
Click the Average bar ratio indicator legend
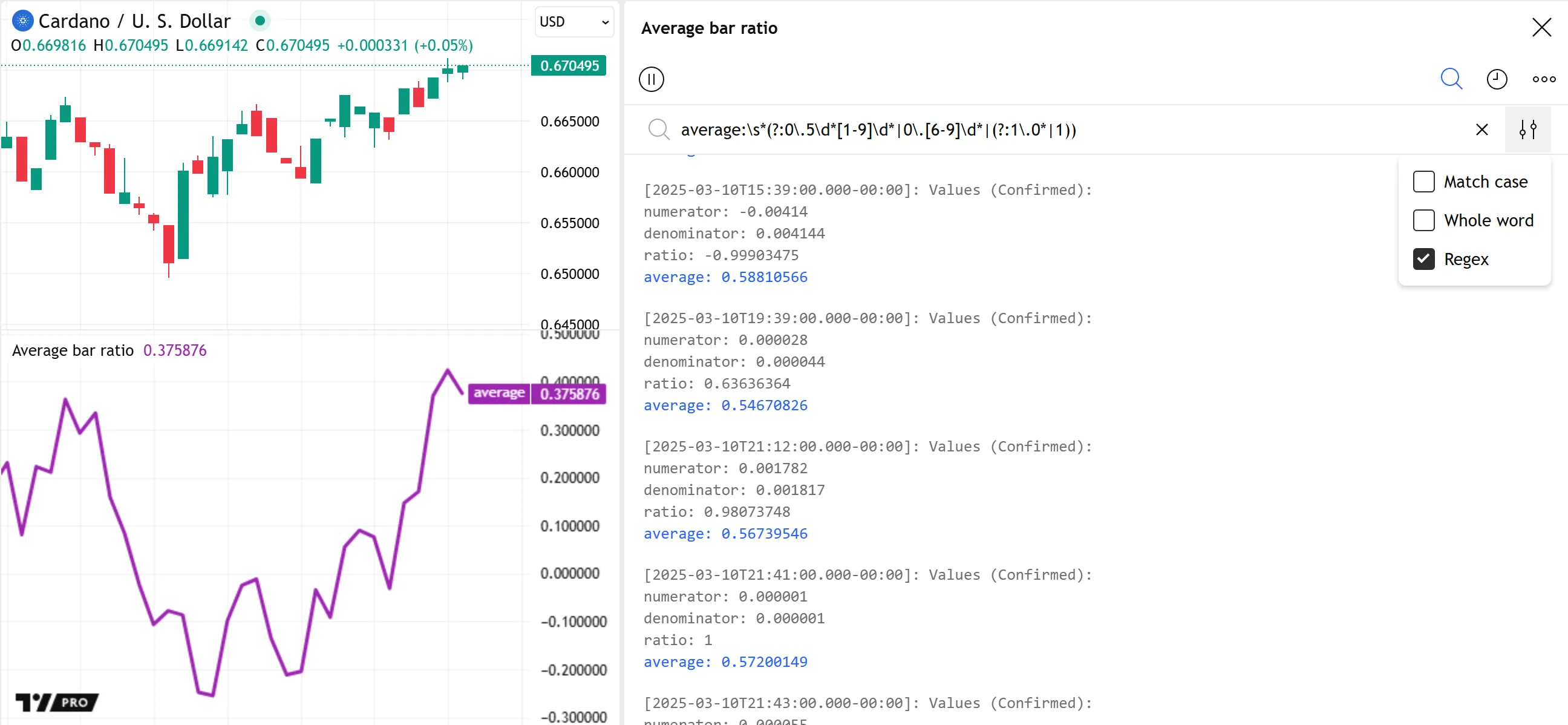73,350
